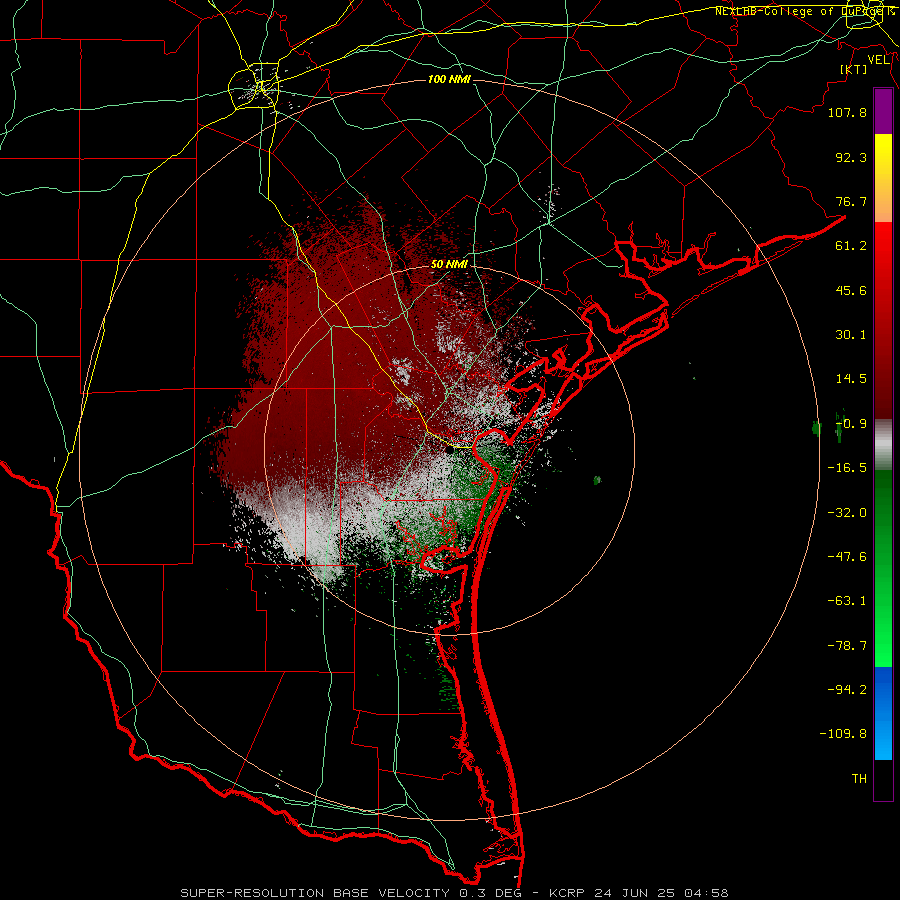Click the TH label on legend
The image size is (900, 900).
[x=859, y=779]
